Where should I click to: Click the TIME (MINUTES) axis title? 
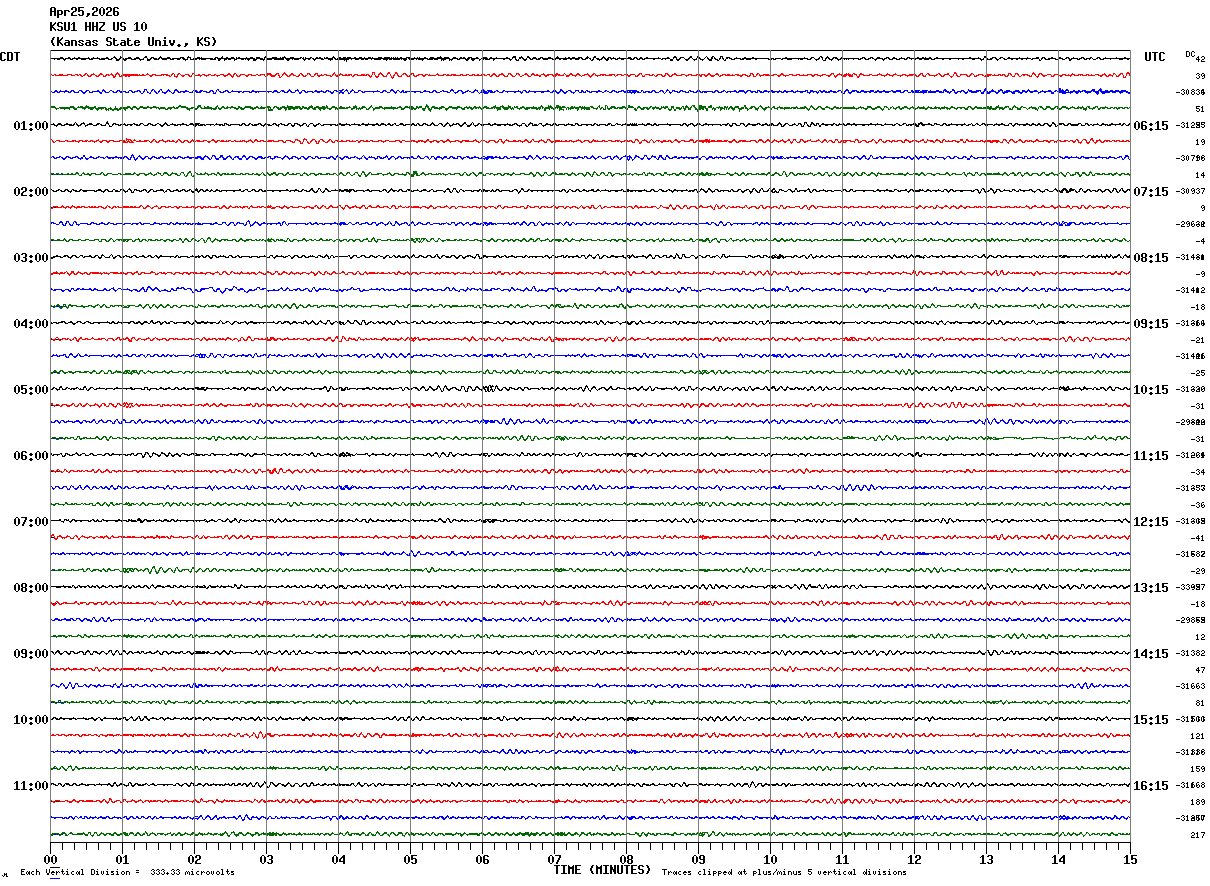[x=602, y=870]
